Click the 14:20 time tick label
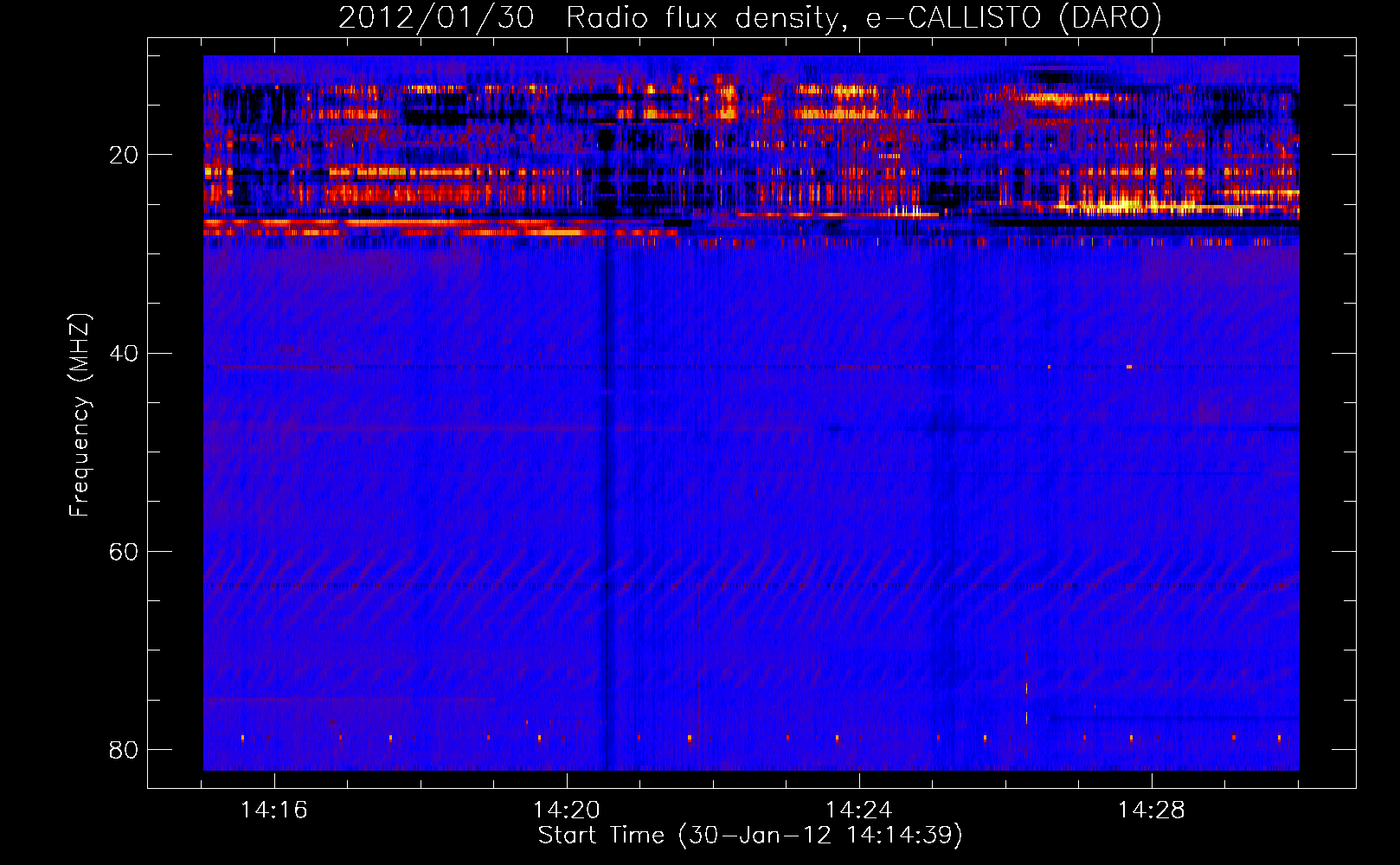Screen dimensions: 1400x865 coord(567,811)
